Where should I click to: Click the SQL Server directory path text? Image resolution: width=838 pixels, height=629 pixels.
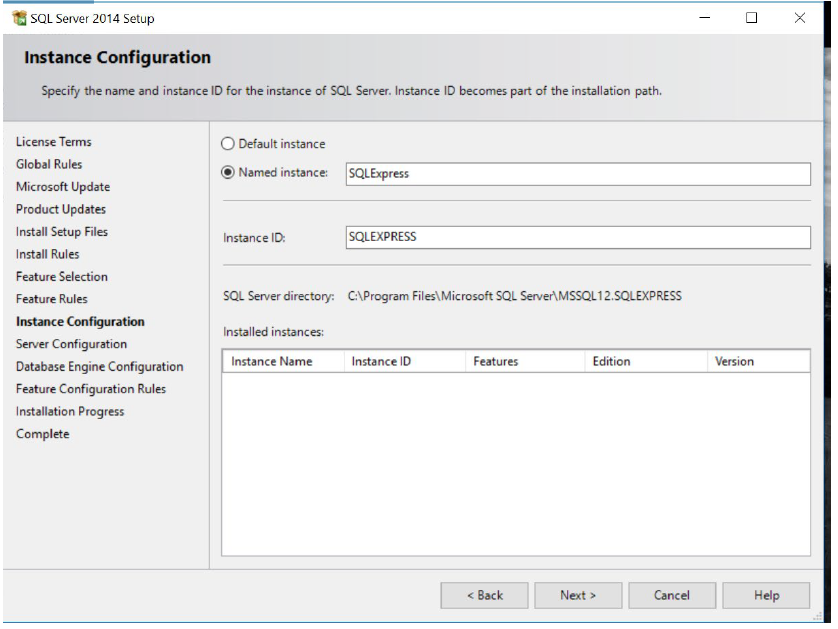[515, 296]
